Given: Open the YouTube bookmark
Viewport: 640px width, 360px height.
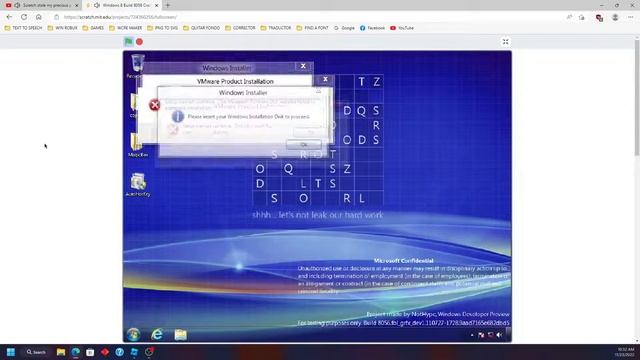Looking at the screenshot, I should (402, 28).
